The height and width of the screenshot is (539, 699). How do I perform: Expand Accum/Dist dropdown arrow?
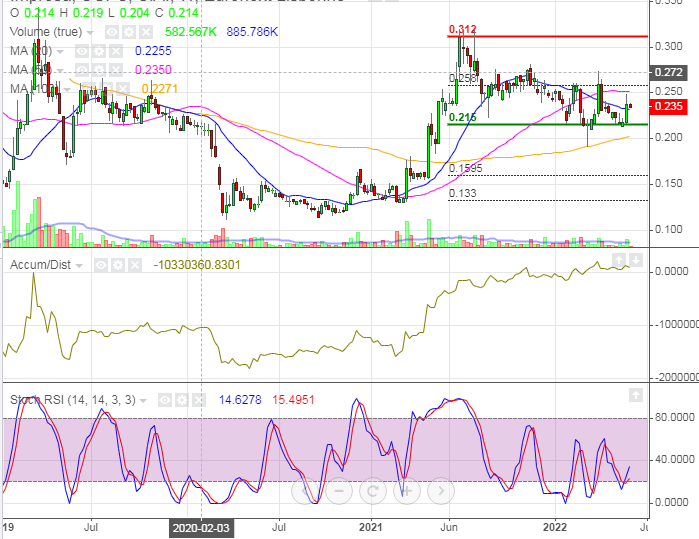tap(79, 266)
